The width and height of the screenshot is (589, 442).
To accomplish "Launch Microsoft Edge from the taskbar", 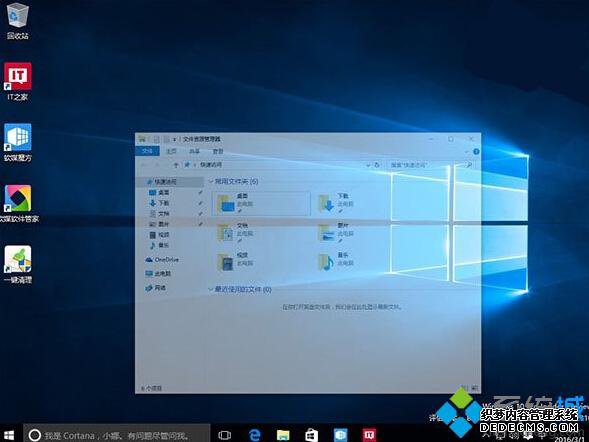I will coord(255,435).
